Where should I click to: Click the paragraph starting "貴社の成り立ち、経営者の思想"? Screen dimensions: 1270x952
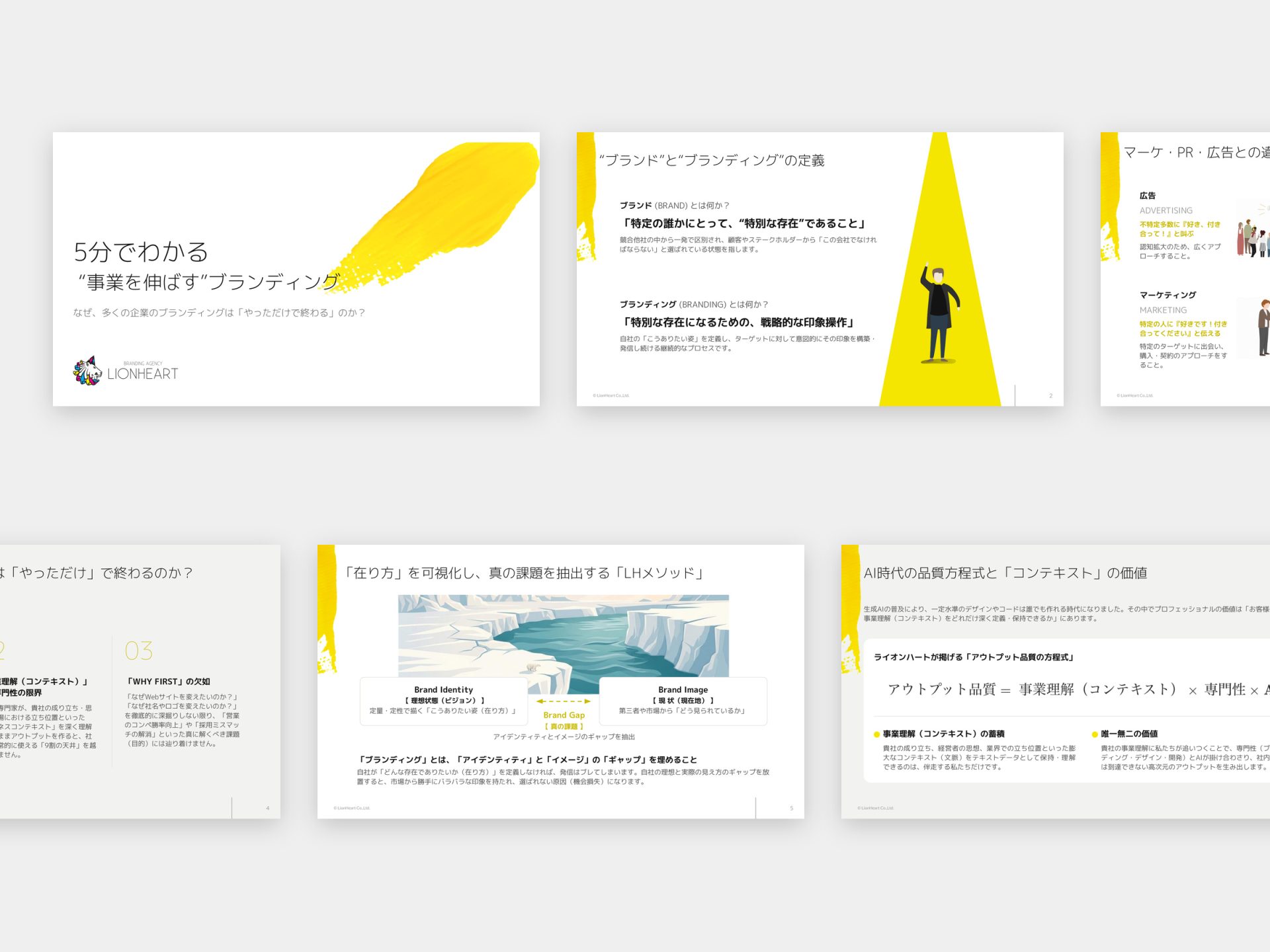tap(980, 758)
